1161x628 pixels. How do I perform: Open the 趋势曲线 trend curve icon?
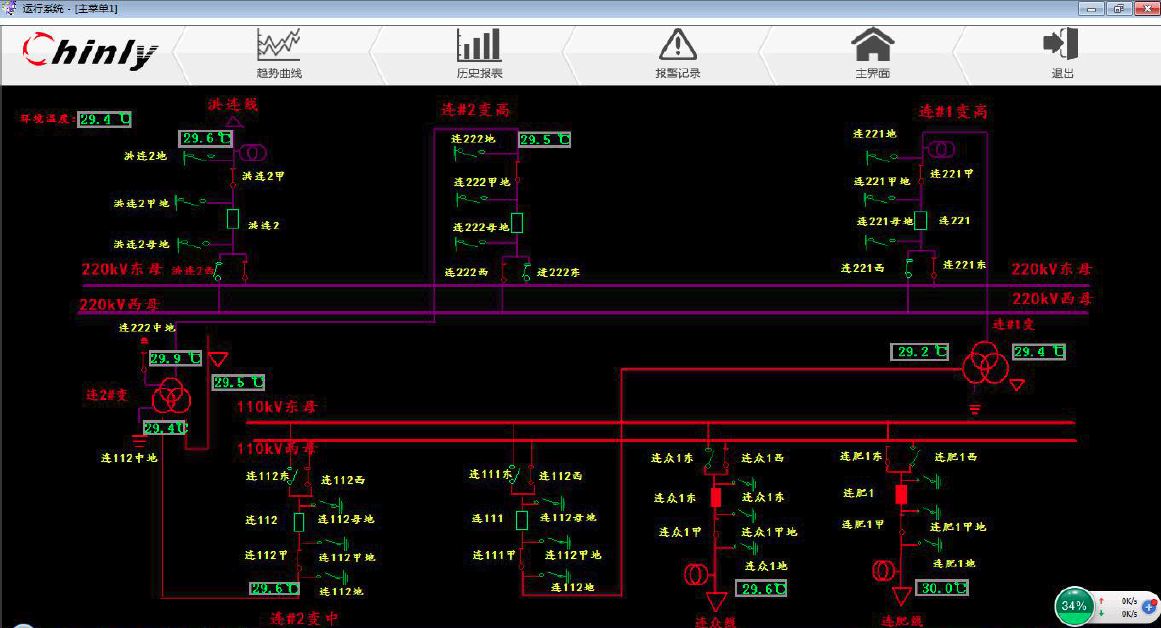278,44
